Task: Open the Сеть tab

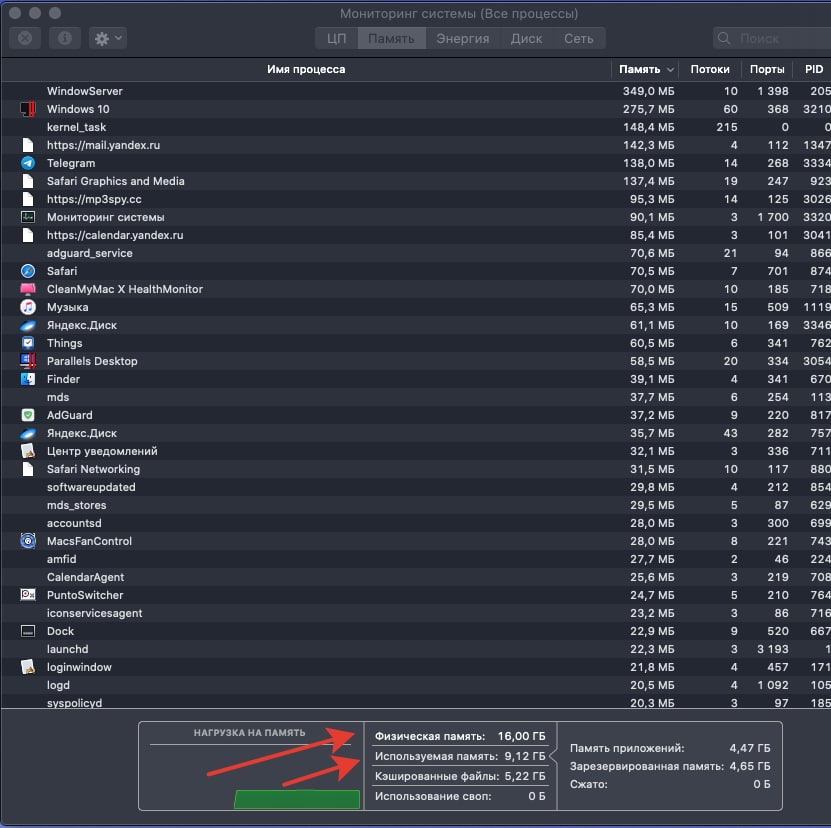Action: [x=578, y=39]
